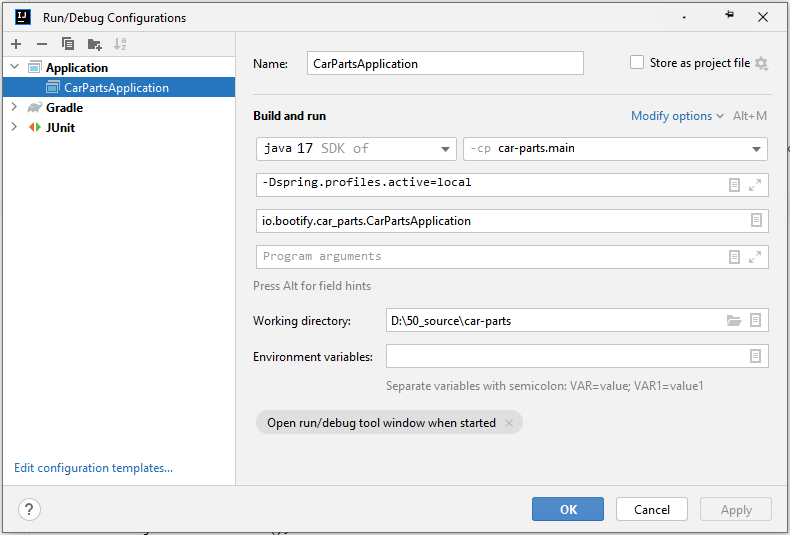Sort configurations alphabetically
Screen dimensions: 790x535
pos(120,44)
